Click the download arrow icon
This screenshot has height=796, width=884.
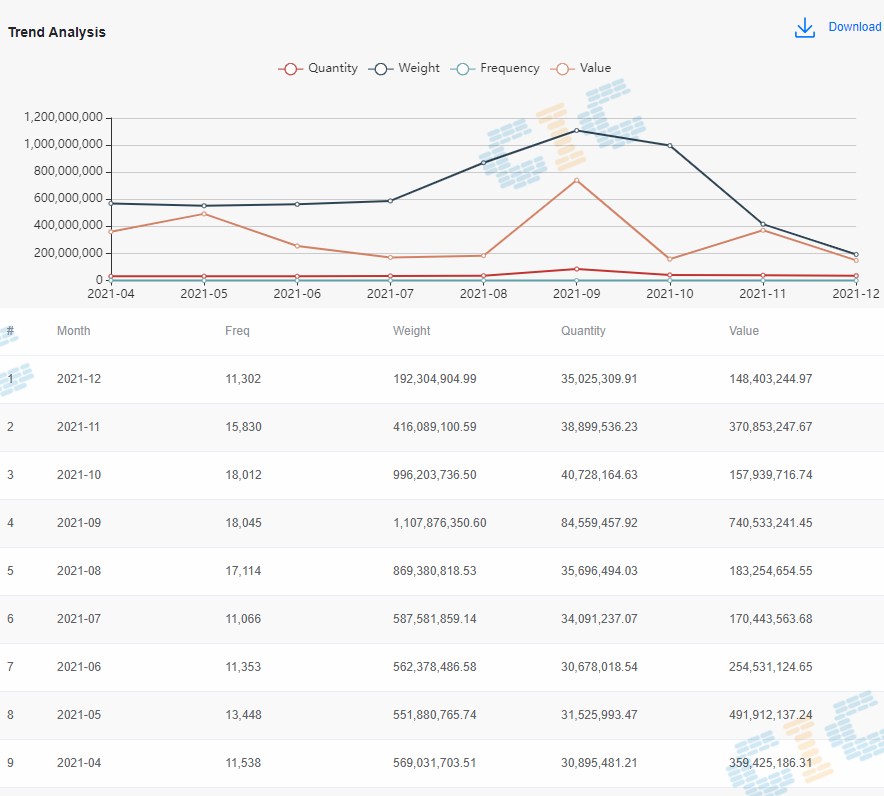(x=805, y=28)
